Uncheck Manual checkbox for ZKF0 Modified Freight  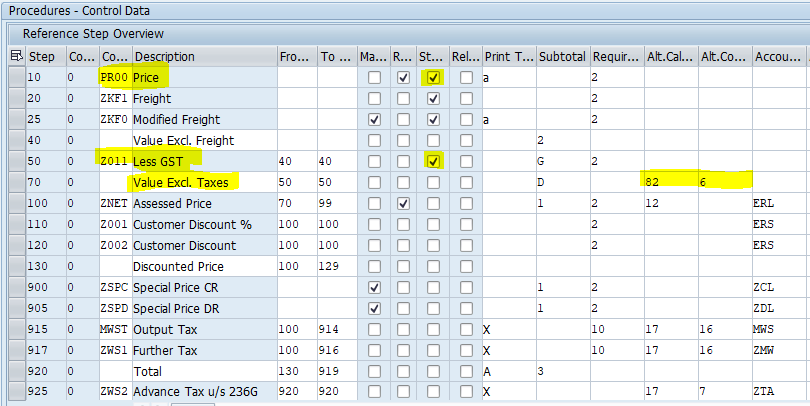374,119
